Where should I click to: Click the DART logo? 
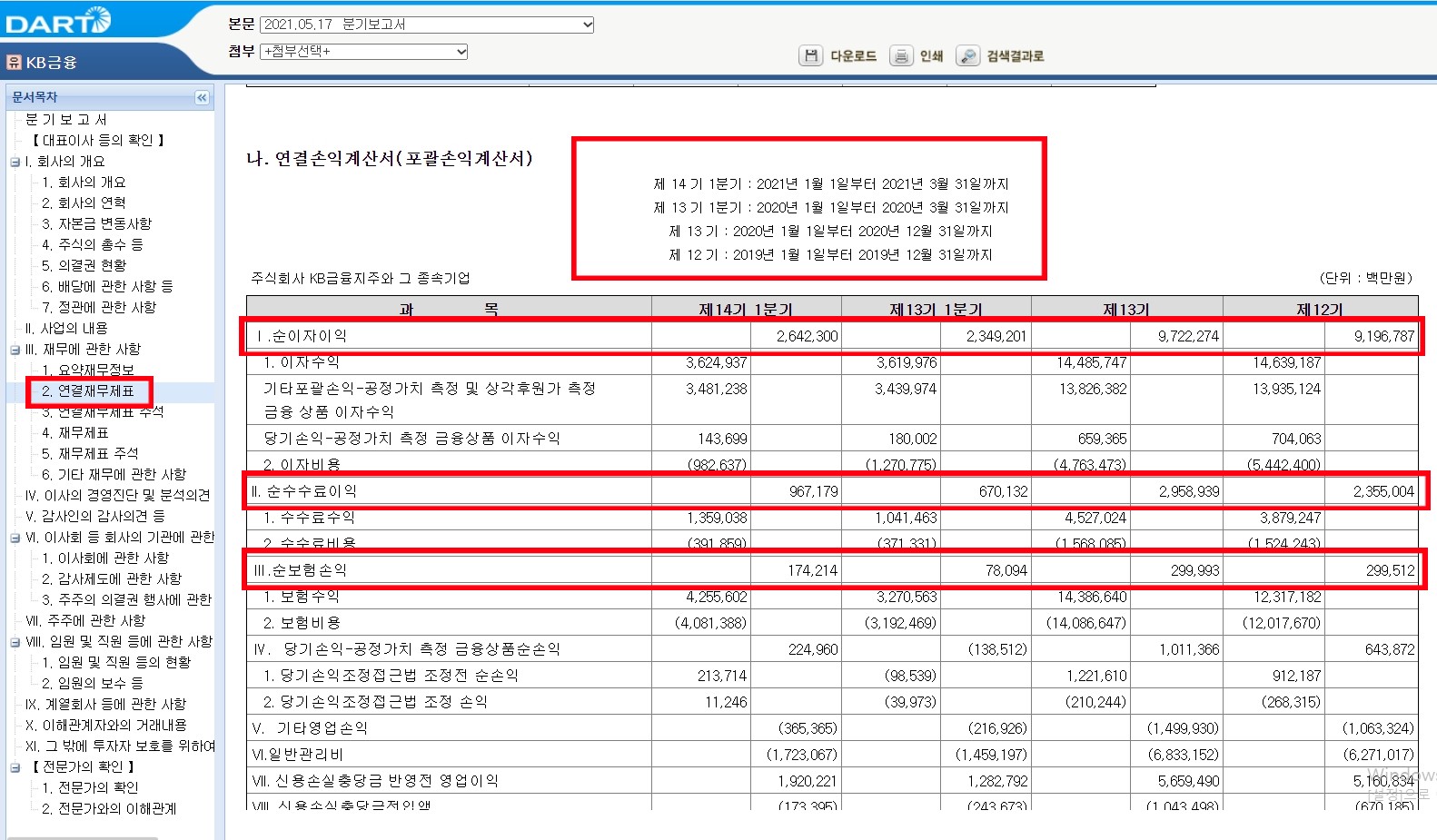[x=58, y=21]
